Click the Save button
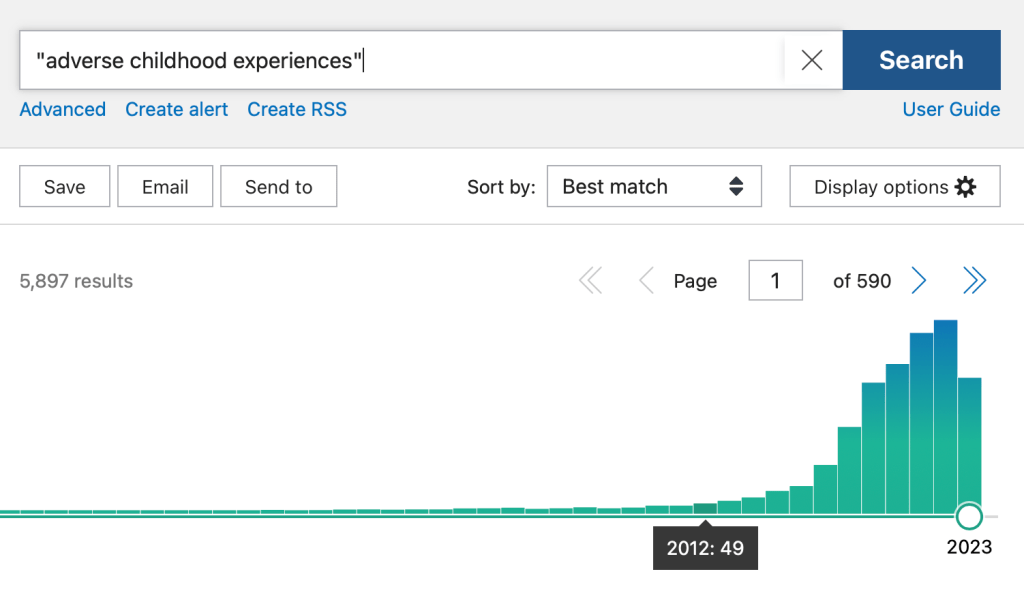The width and height of the screenshot is (1024, 589). tap(64, 187)
